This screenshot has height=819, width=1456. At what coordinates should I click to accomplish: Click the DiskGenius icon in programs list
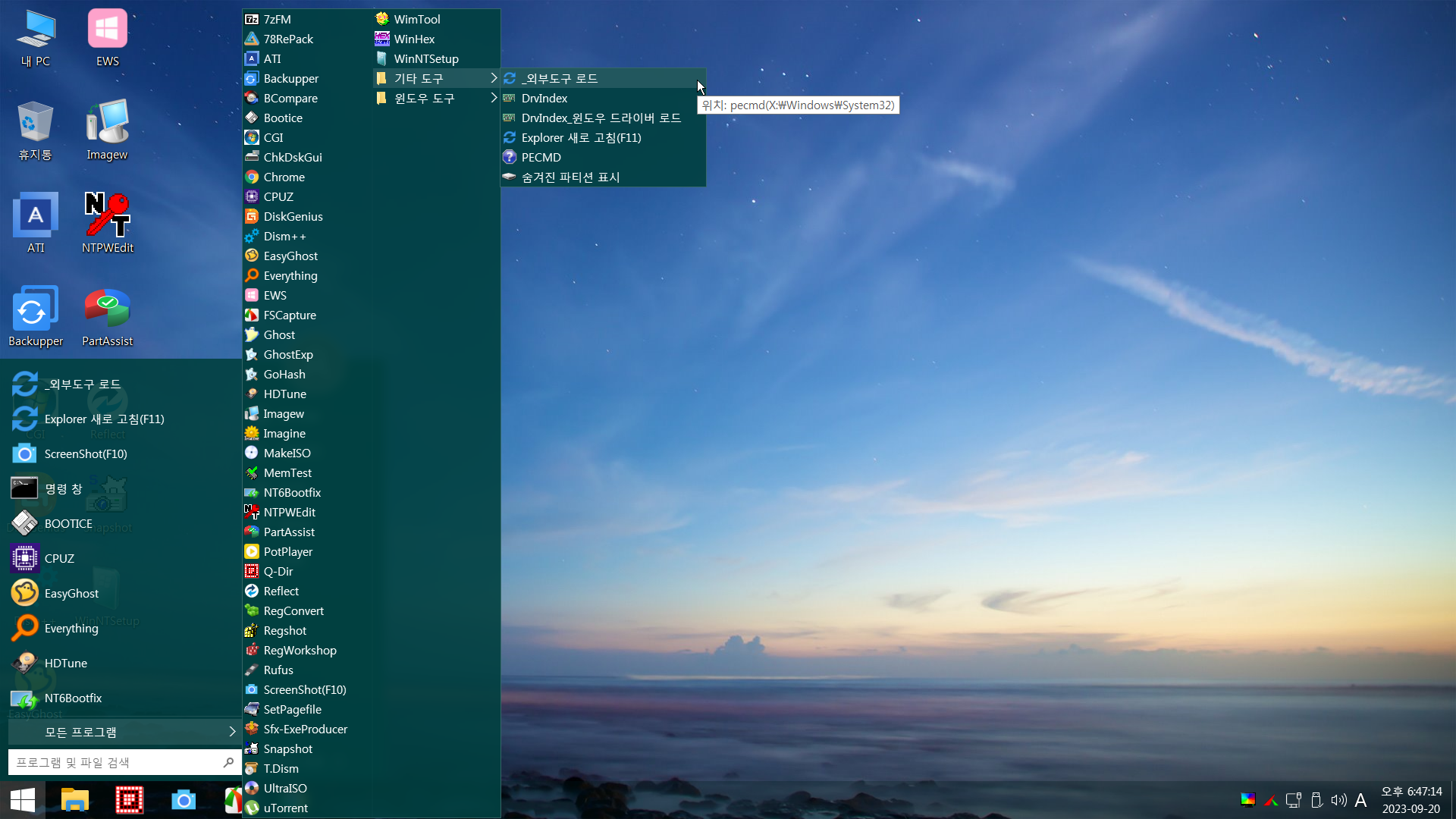pos(252,216)
